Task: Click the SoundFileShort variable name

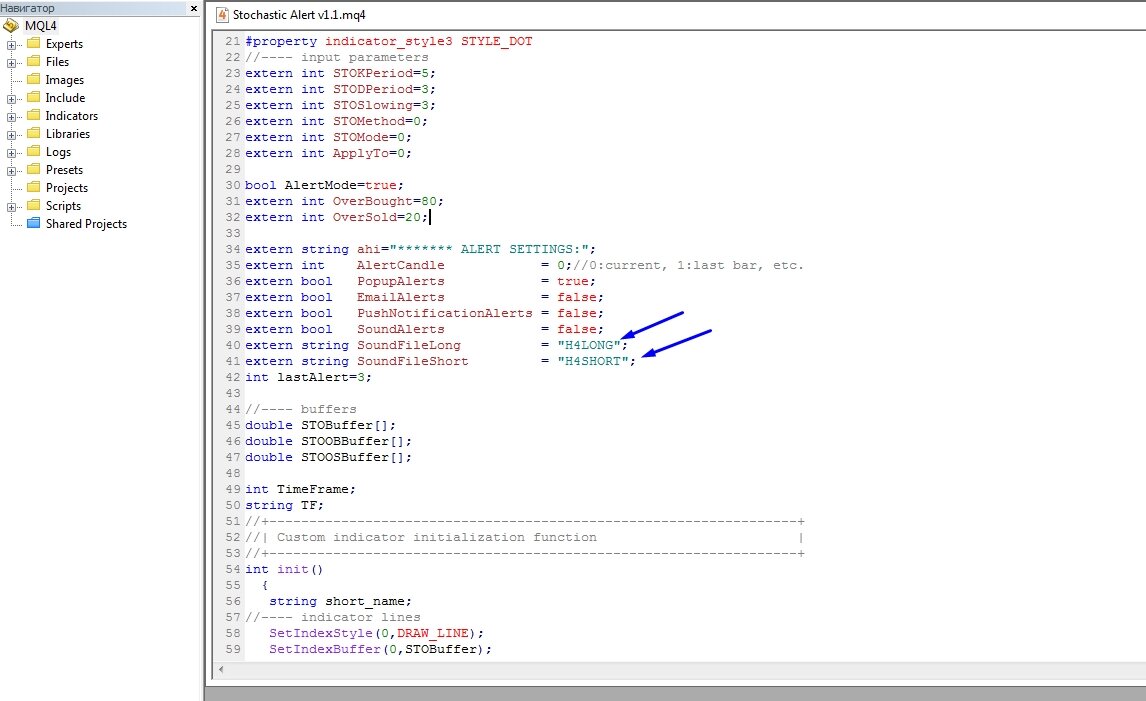Action: tap(412, 361)
